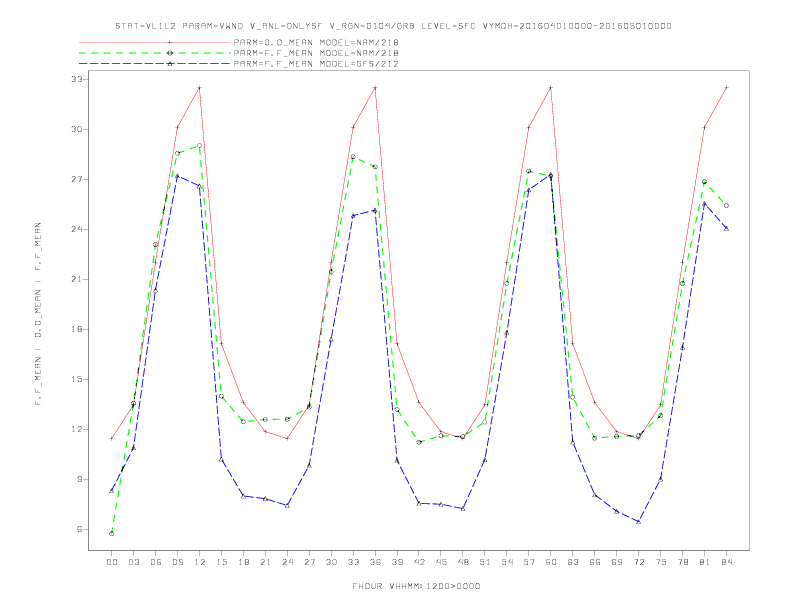The height and width of the screenshot is (612, 792).
Task: Click the x-axis tick label 33
Action: [x=353, y=562]
